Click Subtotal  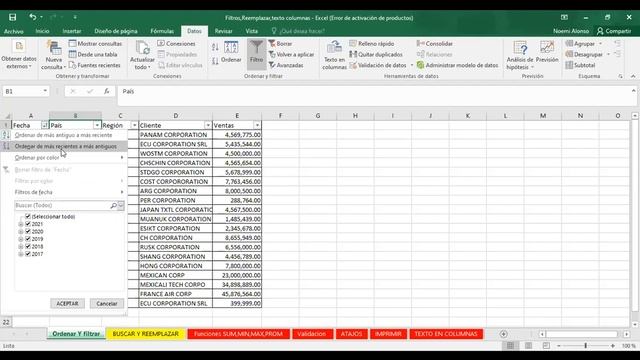(580, 65)
